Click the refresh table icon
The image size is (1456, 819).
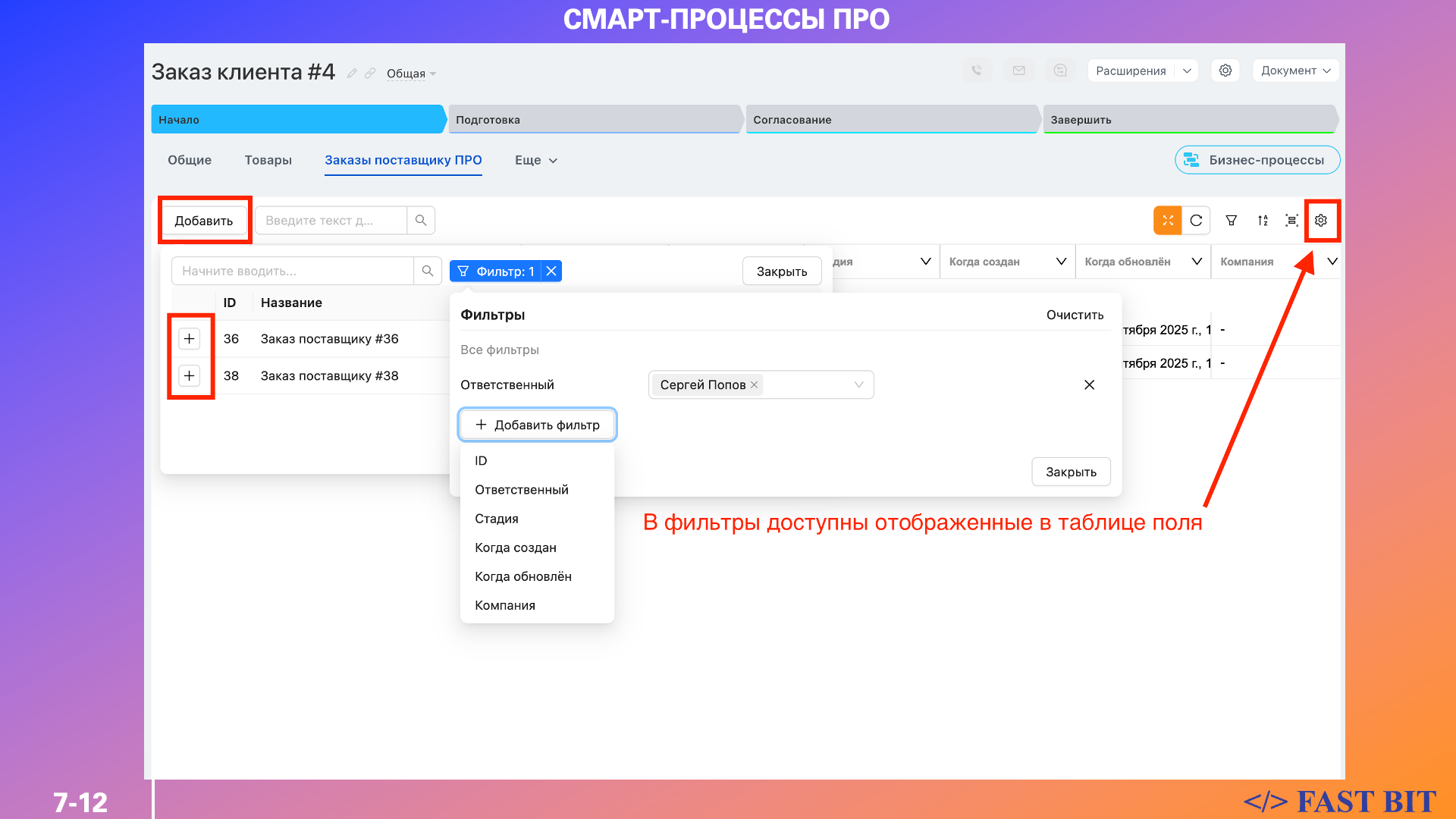tap(1196, 221)
